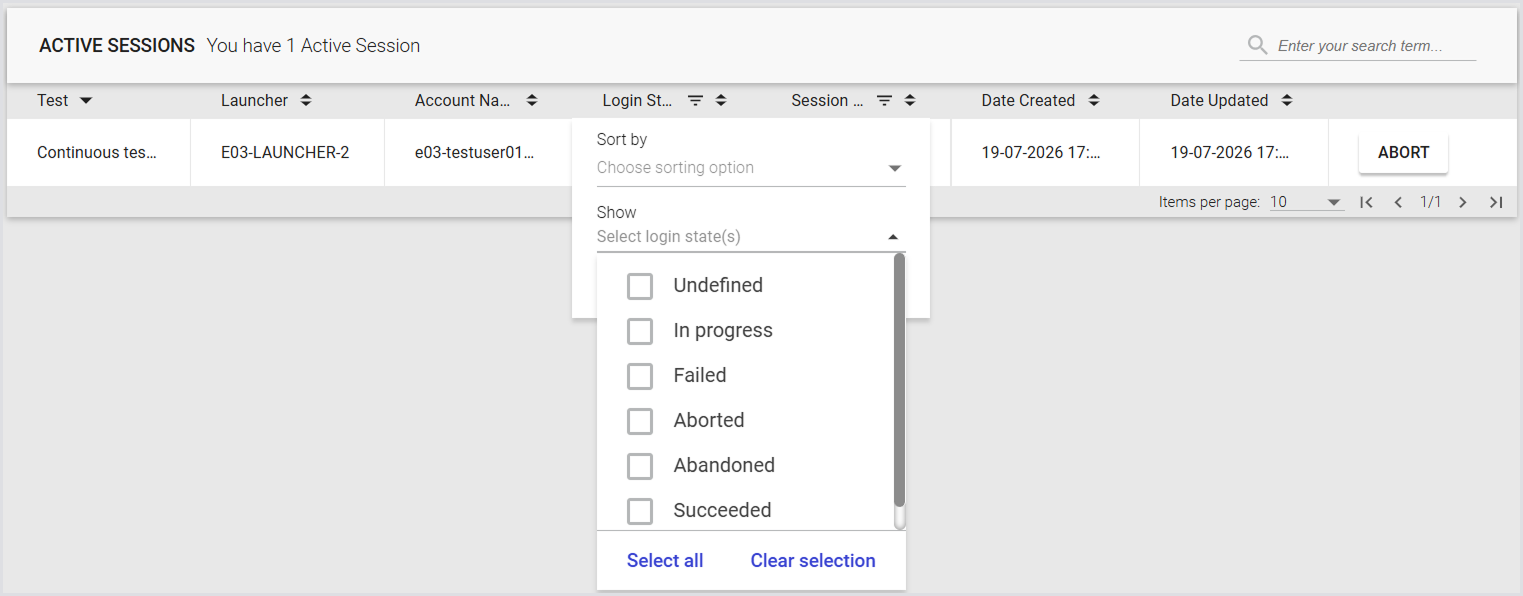Open the Choose sorting option dropdown
The height and width of the screenshot is (596, 1523).
click(751, 168)
